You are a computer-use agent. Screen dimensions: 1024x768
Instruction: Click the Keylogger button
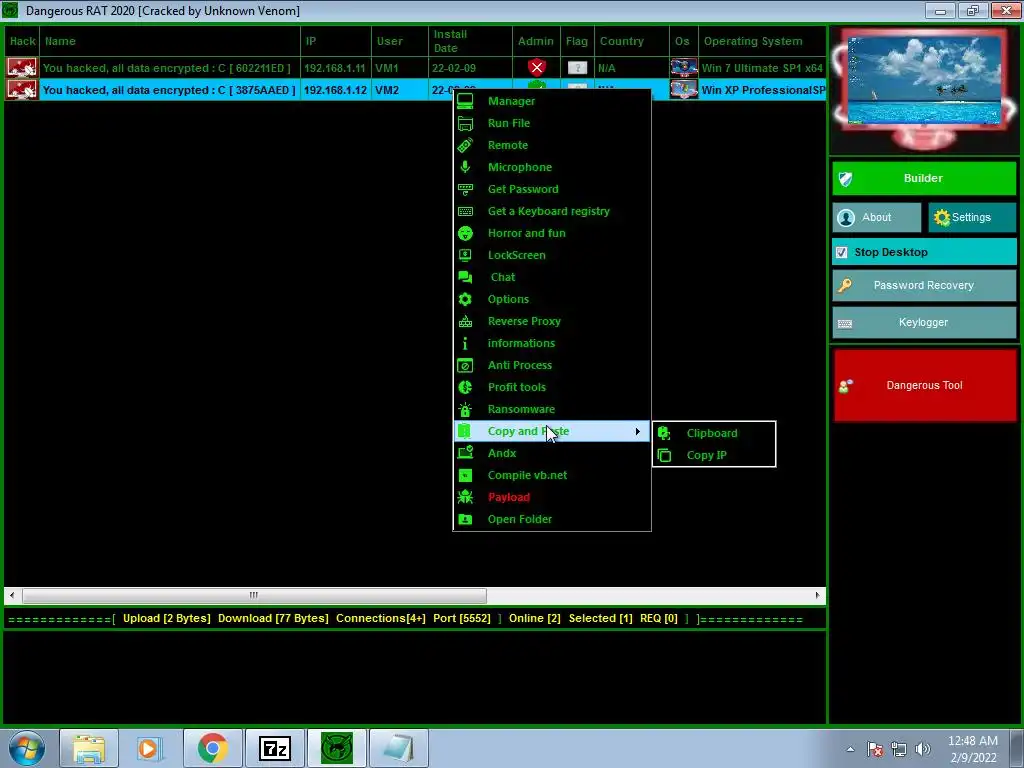924,323
